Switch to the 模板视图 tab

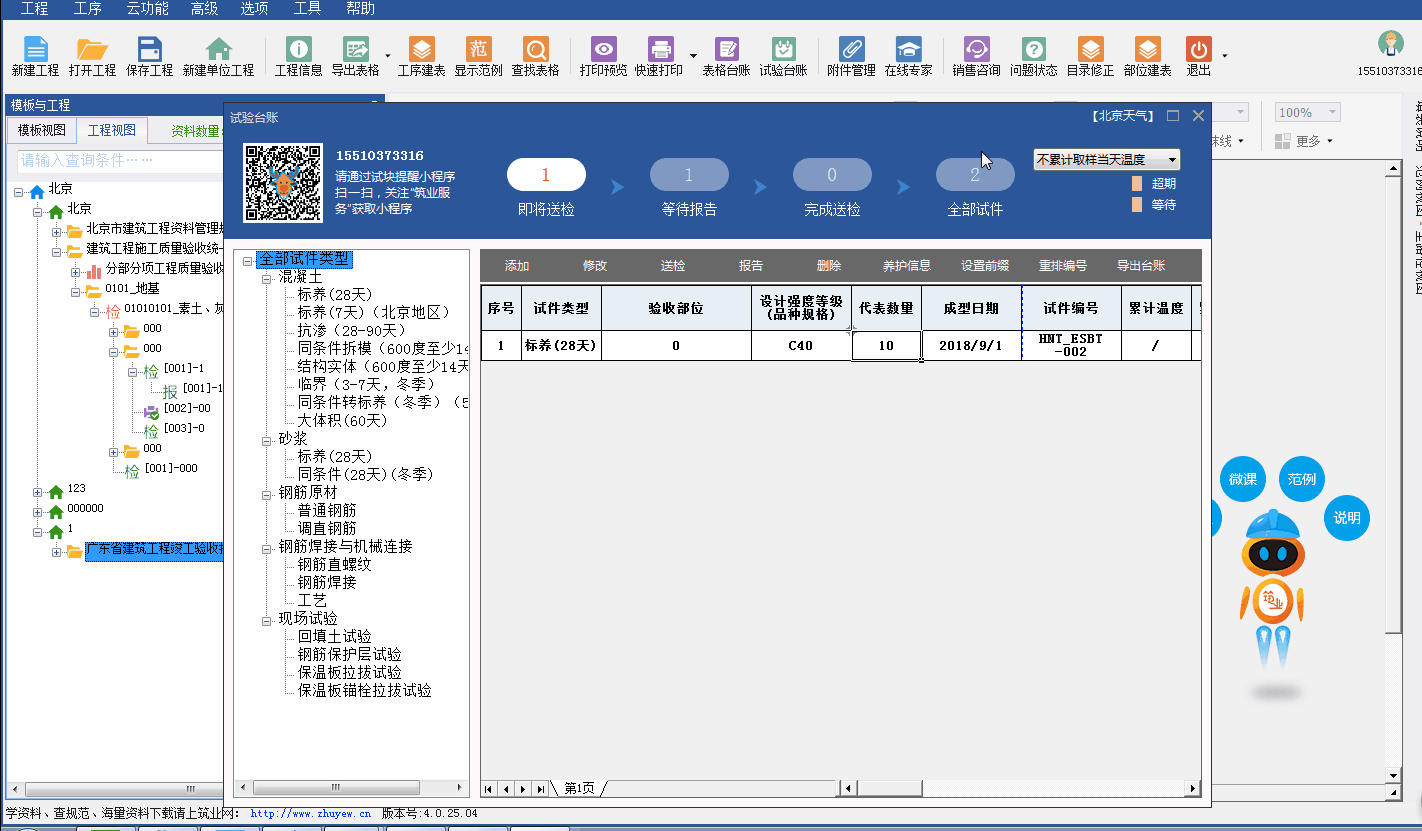41,131
